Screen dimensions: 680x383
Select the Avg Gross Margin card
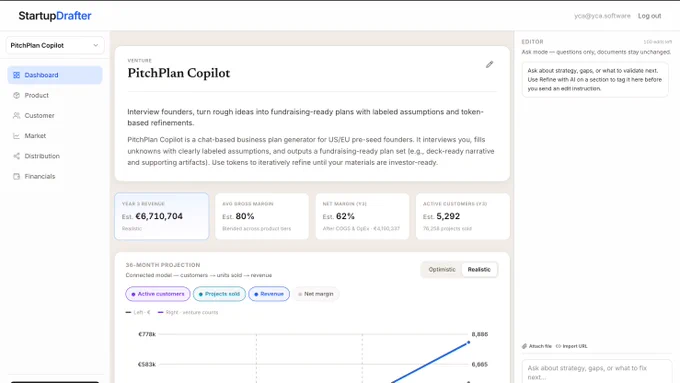coord(262,216)
